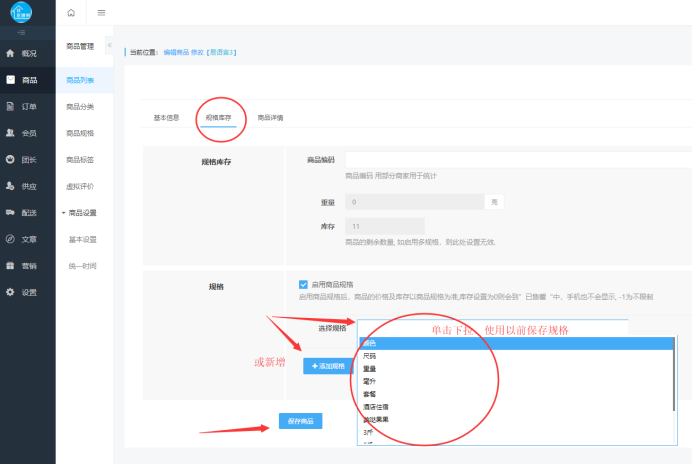Viewport: 693px width, 464px height.
Task: Switch to the 基本信息 tab
Action: tap(166, 118)
